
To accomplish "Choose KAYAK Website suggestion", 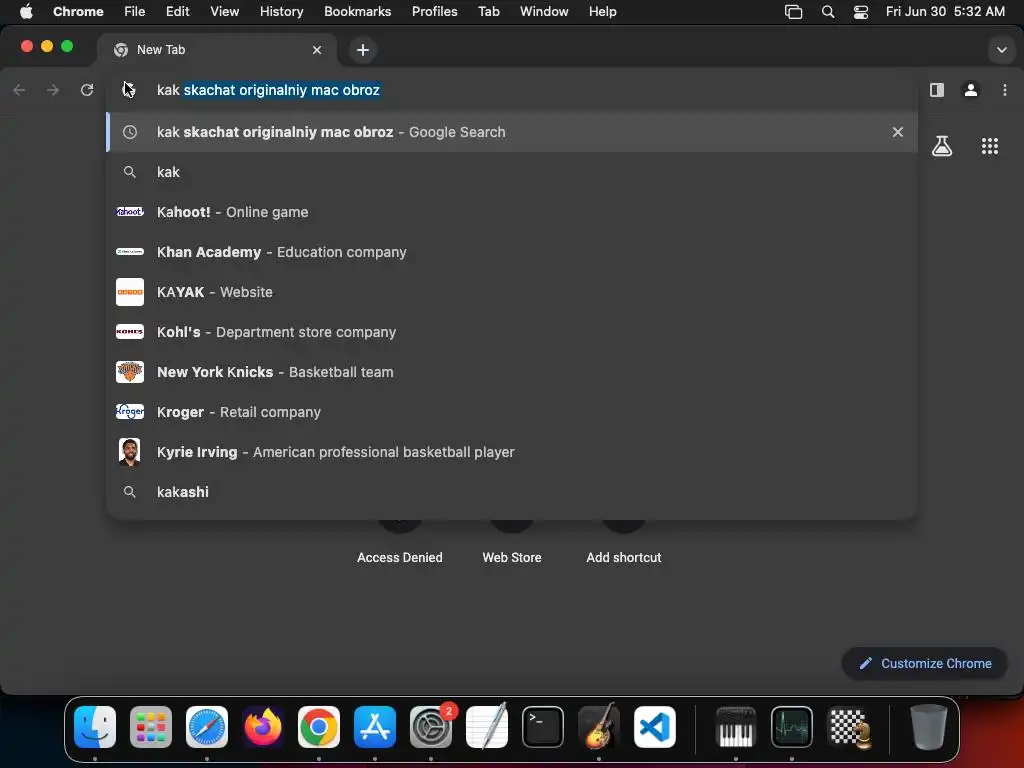I will [512, 292].
